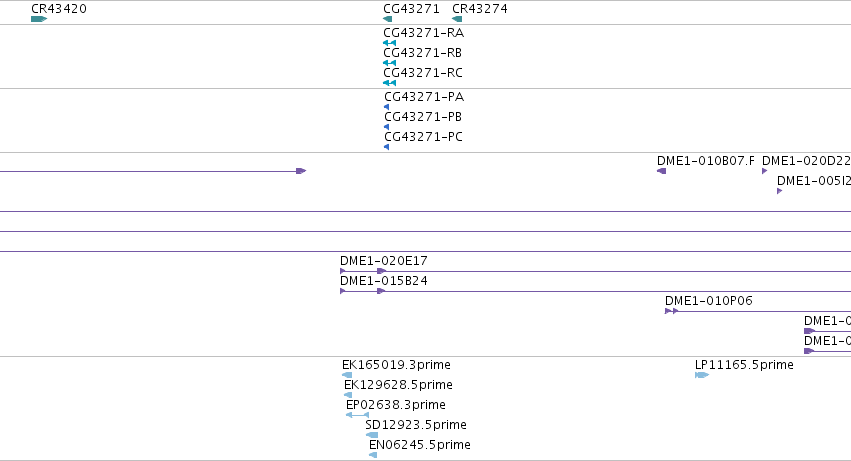Screen dimensions: 851x461
Task: Click the CG43271-PB protein glyph
Action: click(x=386, y=127)
